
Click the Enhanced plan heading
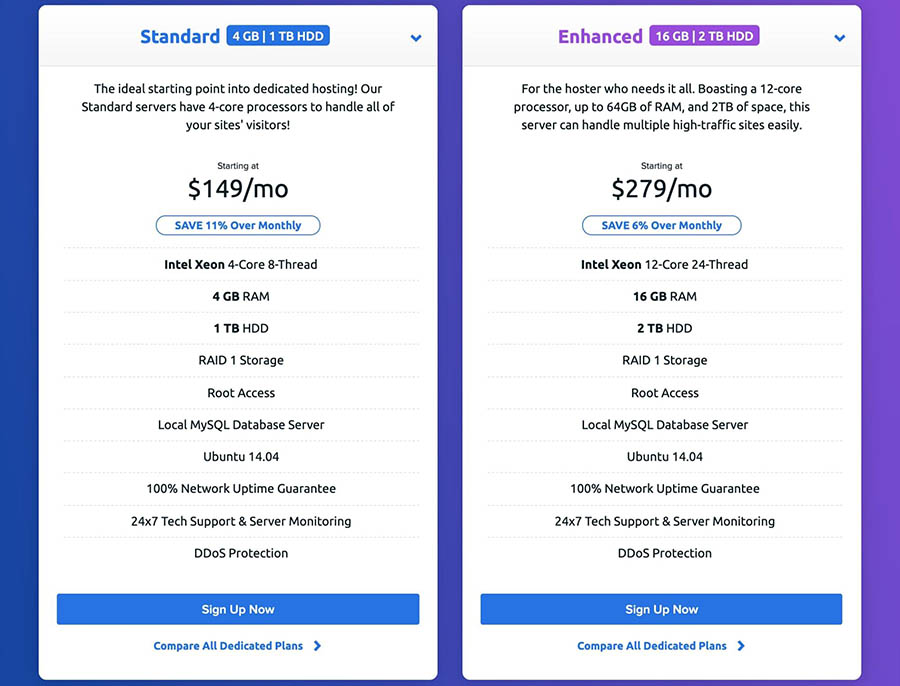click(600, 36)
